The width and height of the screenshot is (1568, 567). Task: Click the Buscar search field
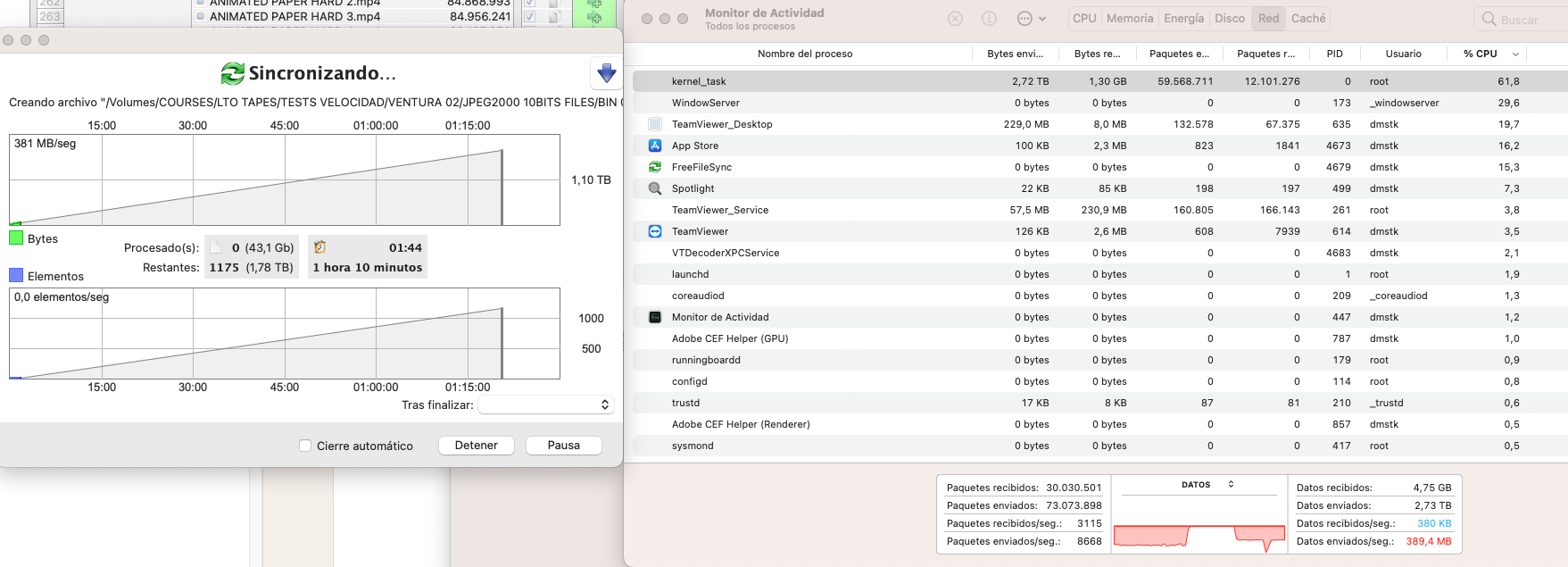[x=1522, y=19]
